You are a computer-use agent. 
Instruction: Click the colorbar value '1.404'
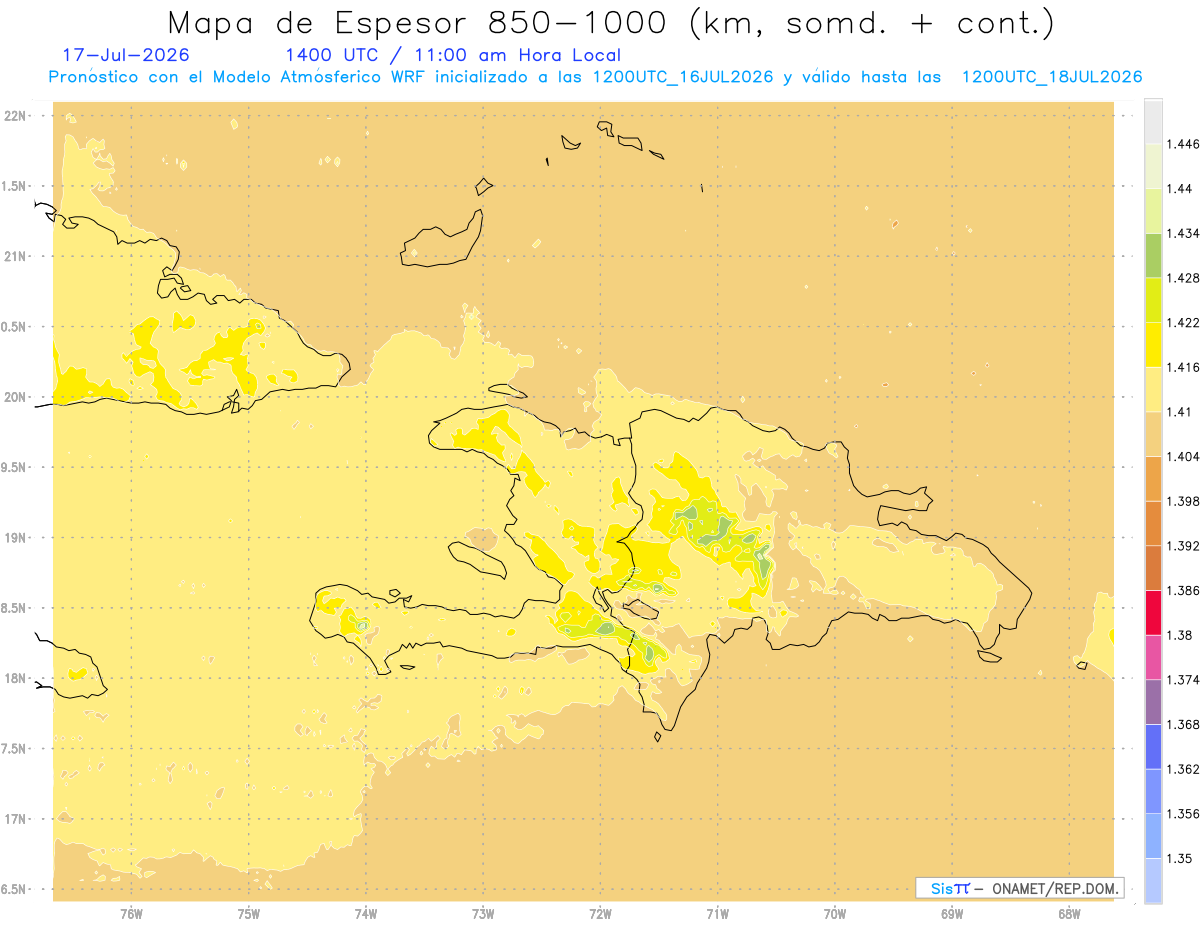1182,456
